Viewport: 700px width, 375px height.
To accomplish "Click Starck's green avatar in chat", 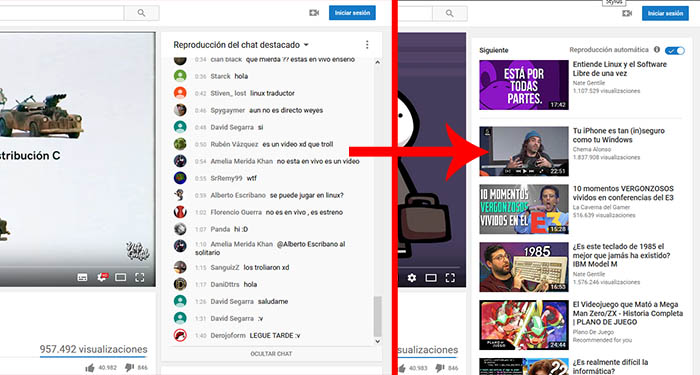I will point(180,76).
